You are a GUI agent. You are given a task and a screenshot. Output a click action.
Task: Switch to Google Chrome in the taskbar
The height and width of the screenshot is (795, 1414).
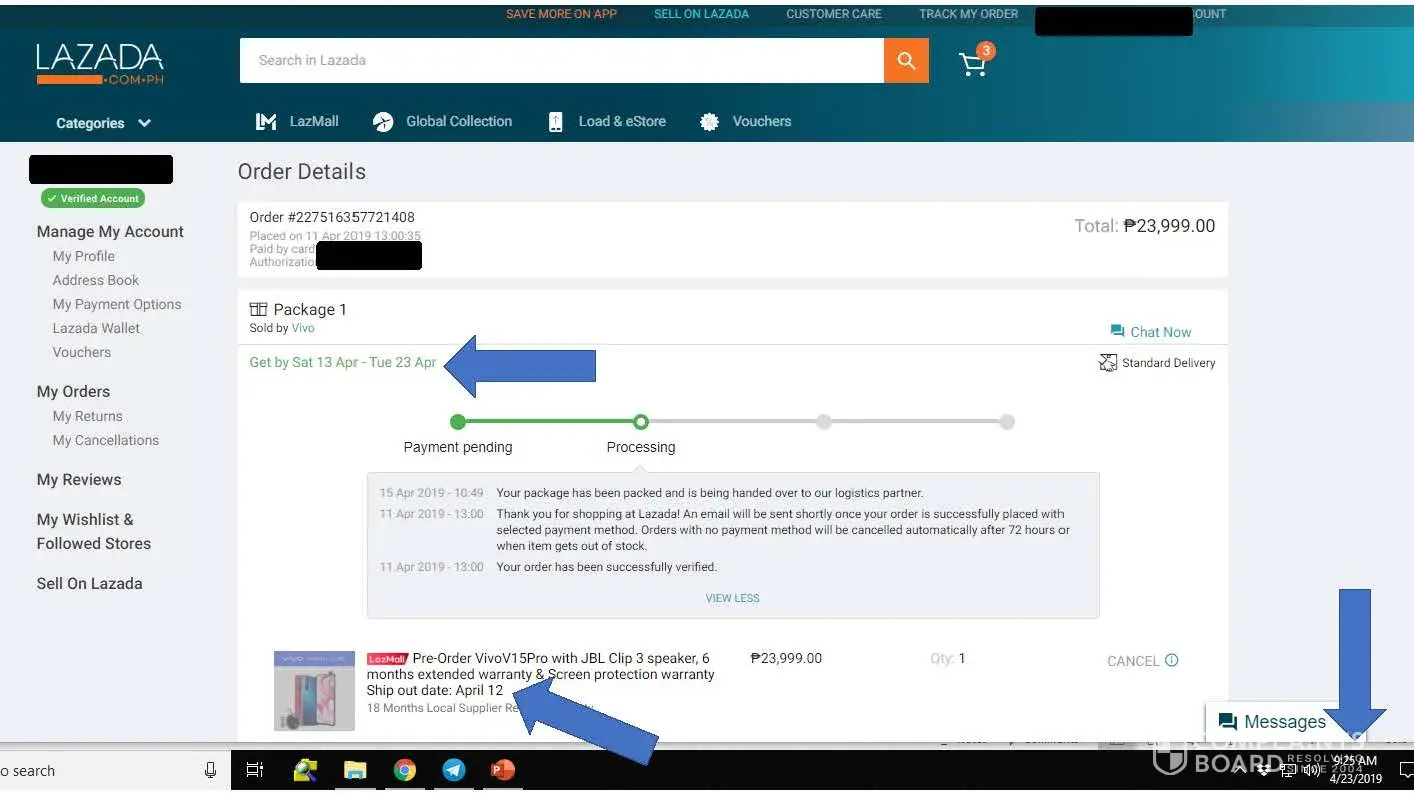click(x=404, y=770)
